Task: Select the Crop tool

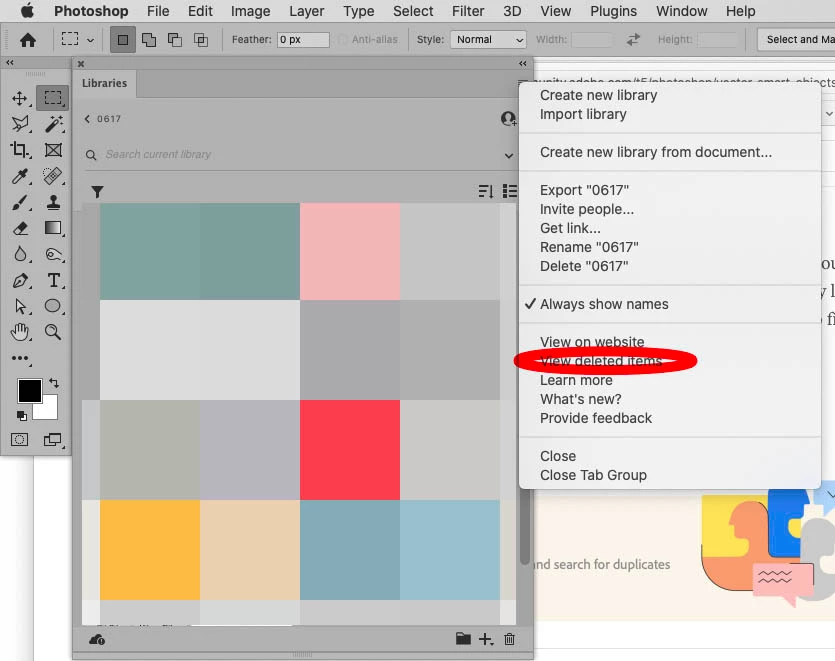Action: (20, 150)
